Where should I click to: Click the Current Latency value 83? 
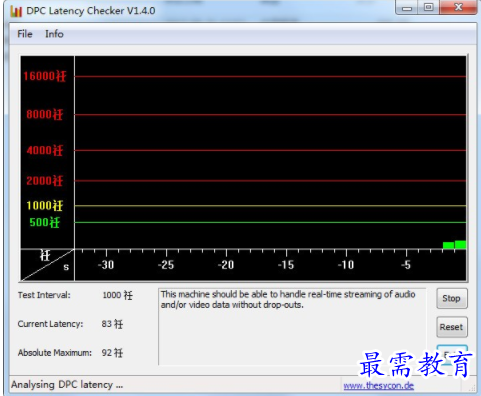(112, 324)
